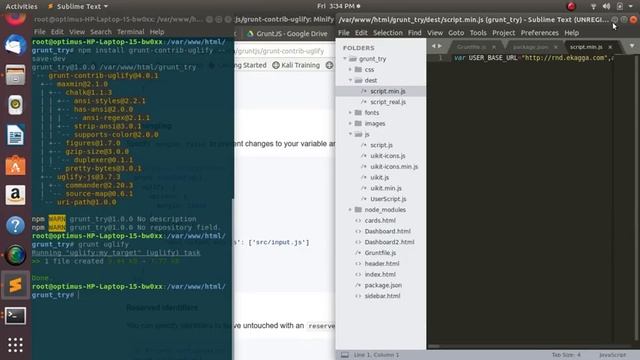The height and width of the screenshot is (360, 640).
Task: Launch Rhythmbox from the dock
Action: (15, 105)
